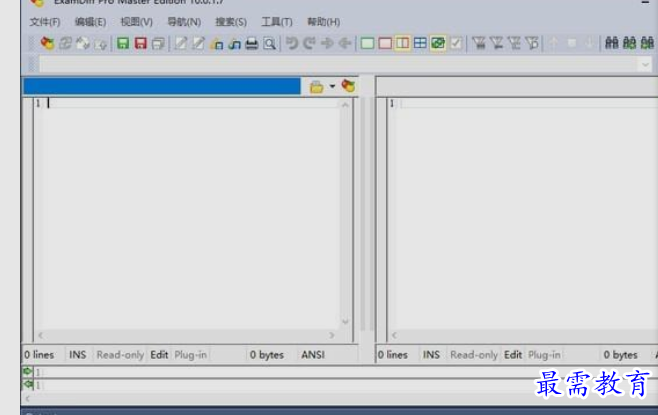Click the fruit compare icon beside left path
This screenshot has height=415, width=658.
[348, 86]
